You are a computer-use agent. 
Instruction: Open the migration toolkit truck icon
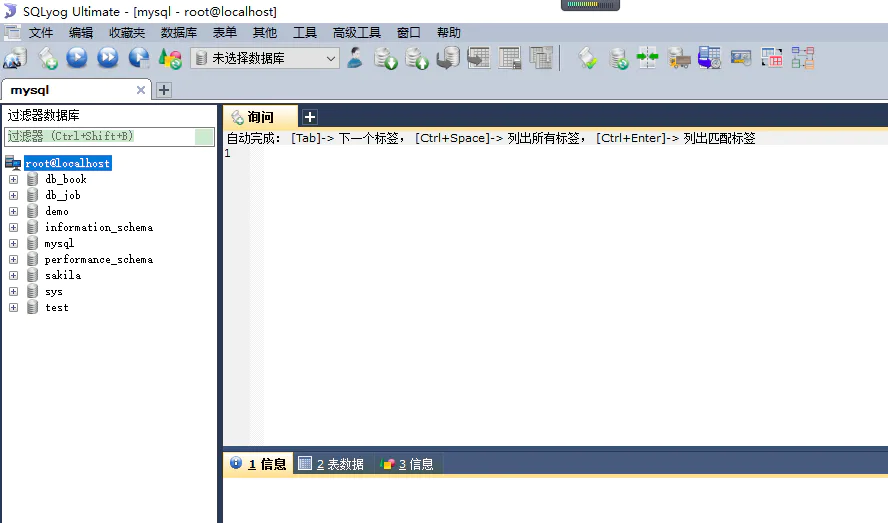tap(678, 58)
